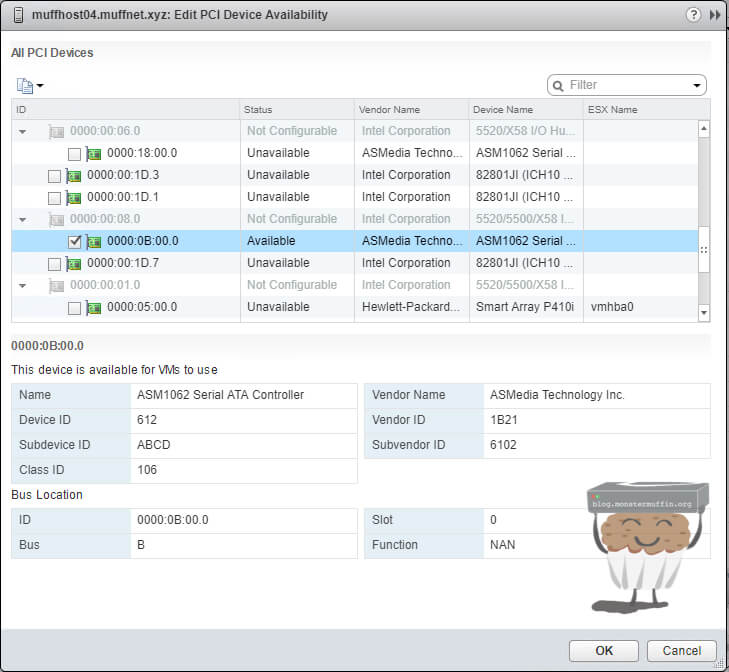Click the magnifier icon in Filter box

[559, 86]
